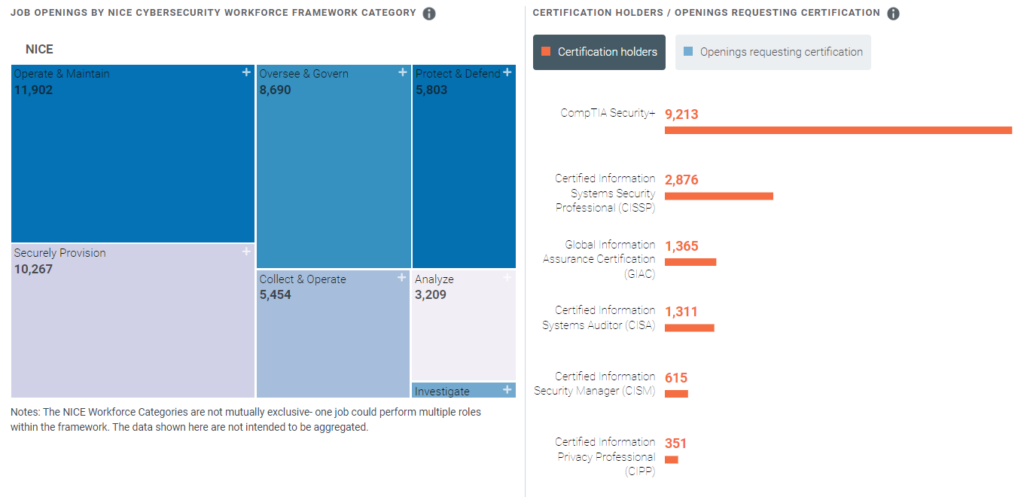Click the orange Certification holders swatch

[x=546, y=52]
